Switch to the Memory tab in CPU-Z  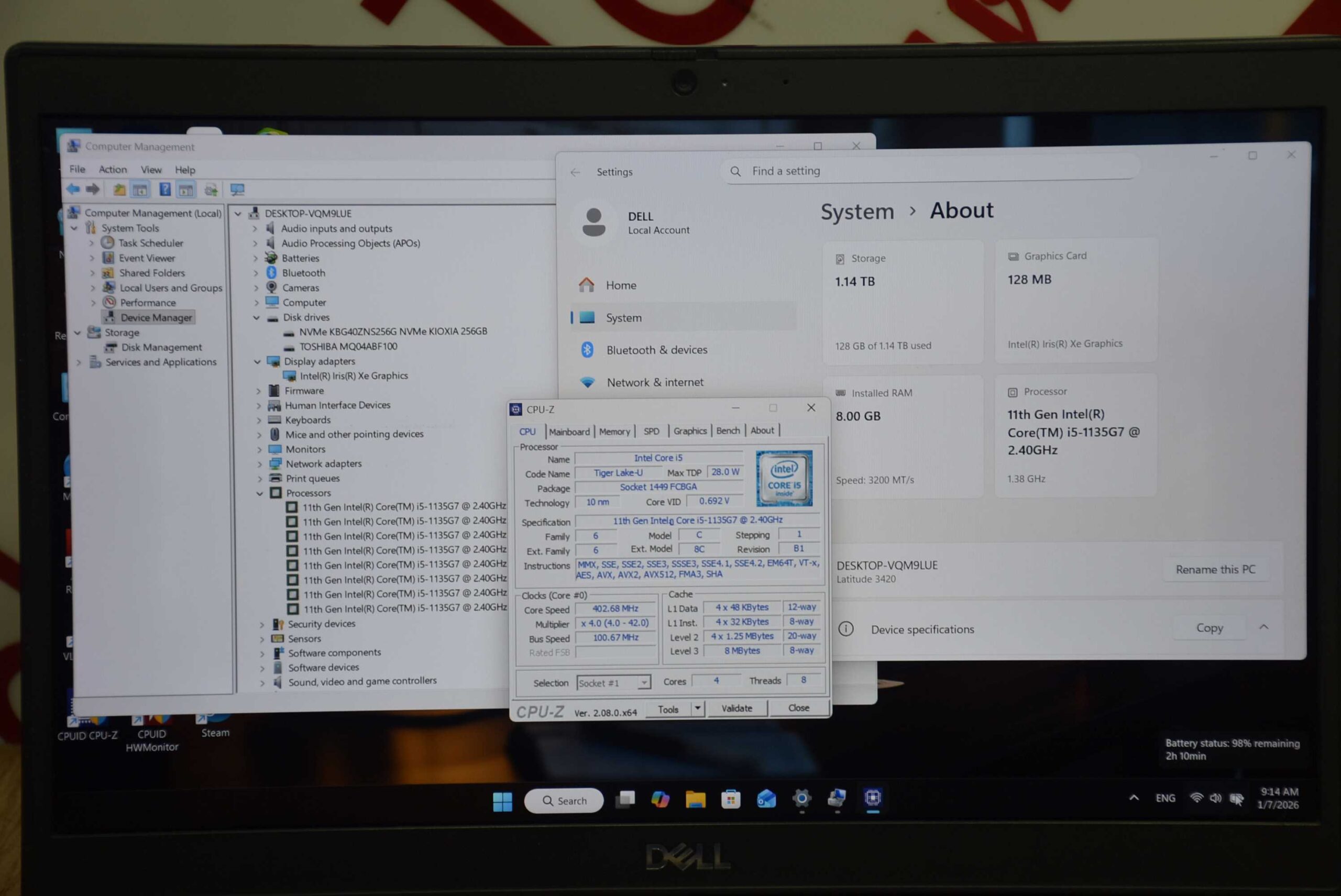click(614, 432)
